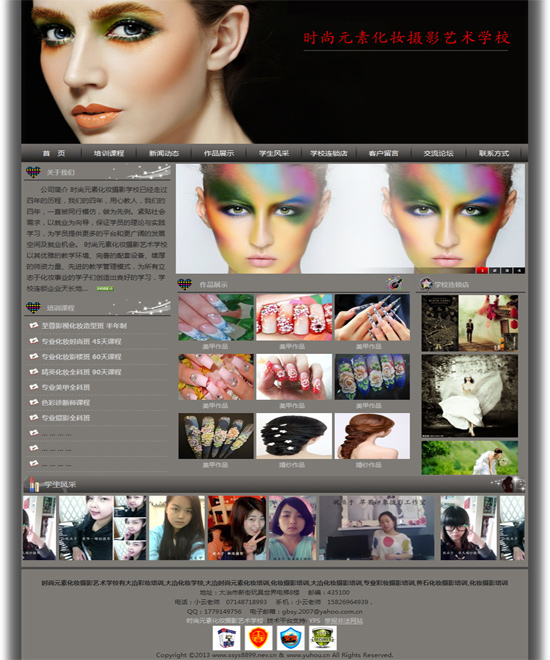
Task: Select the red slide 1 indicator
Action: pos(482,270)
